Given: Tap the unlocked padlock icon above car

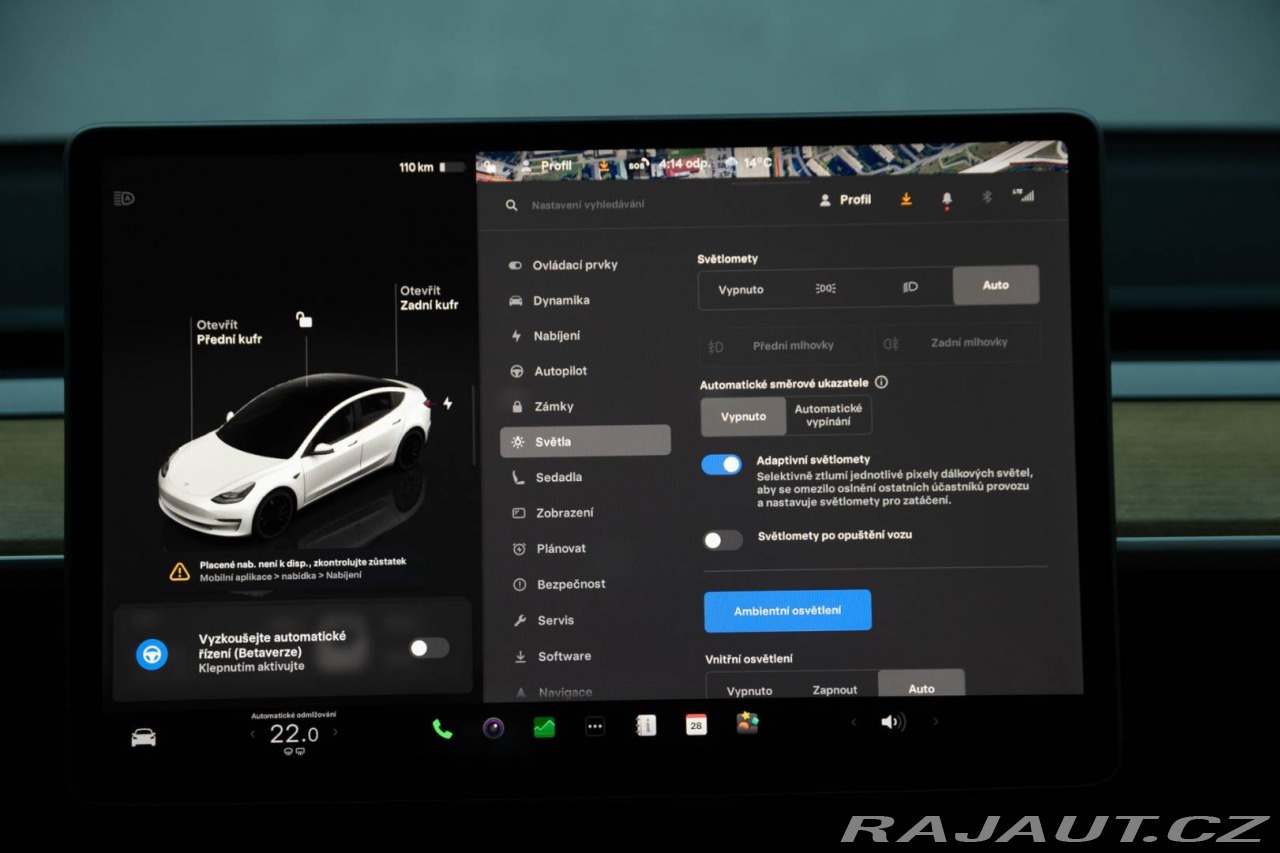Looking at the screenshot, I should pos(304,320).
